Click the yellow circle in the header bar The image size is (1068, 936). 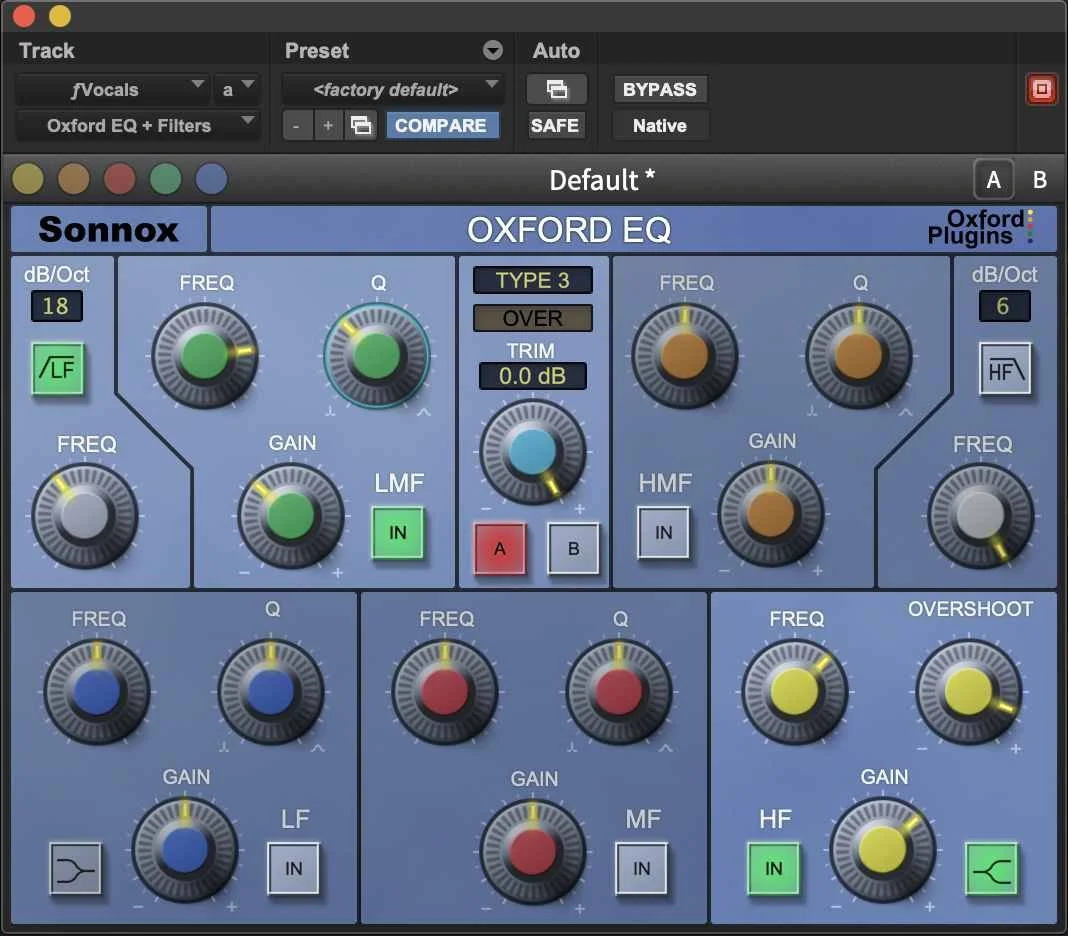click(28, 180)
